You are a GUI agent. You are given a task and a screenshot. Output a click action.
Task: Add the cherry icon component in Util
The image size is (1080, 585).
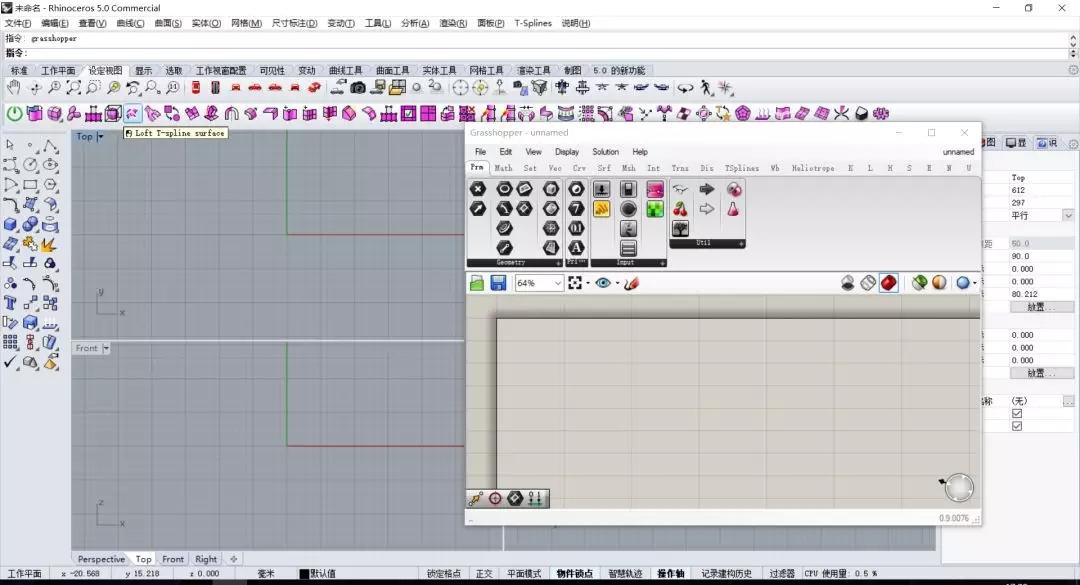(680, 209)
